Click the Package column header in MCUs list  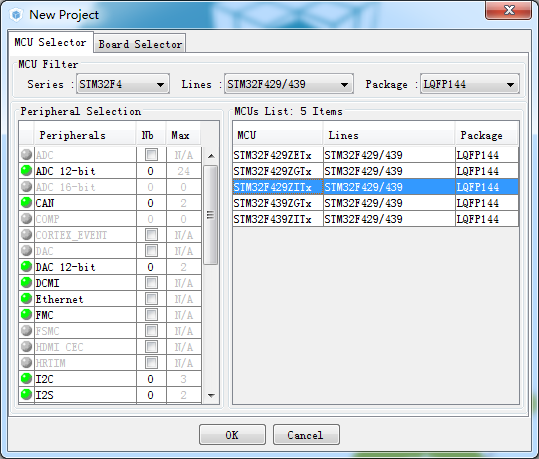click(487, 135)
